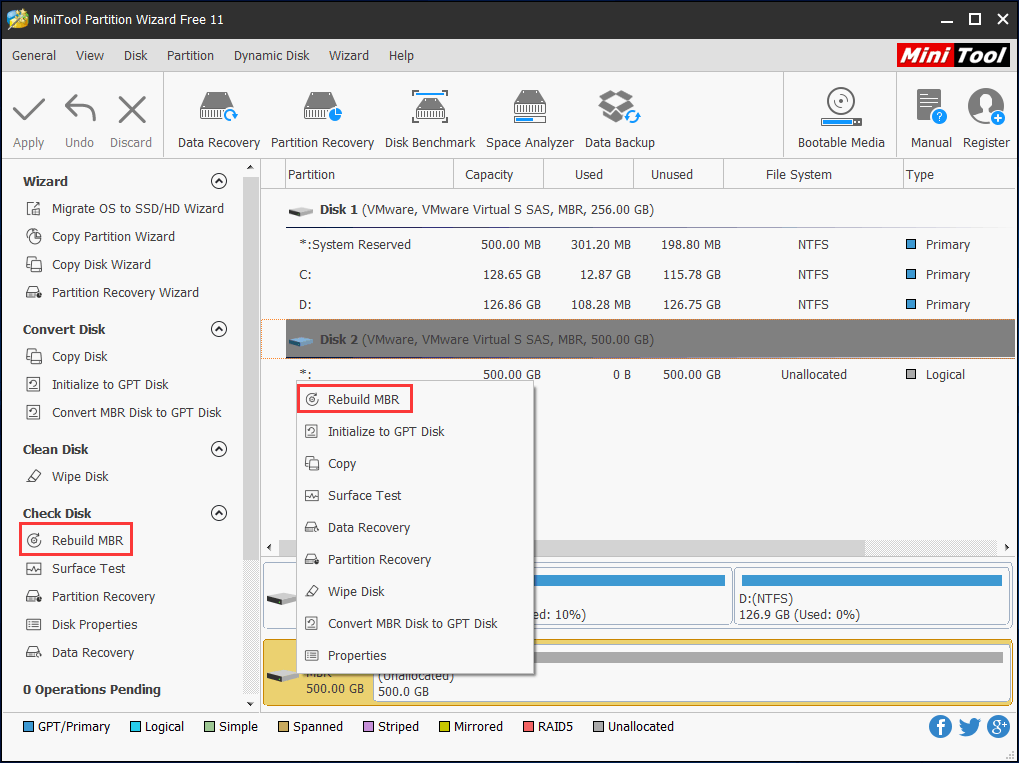Click the Apply checkmark icon

click(x=29, y=110)
